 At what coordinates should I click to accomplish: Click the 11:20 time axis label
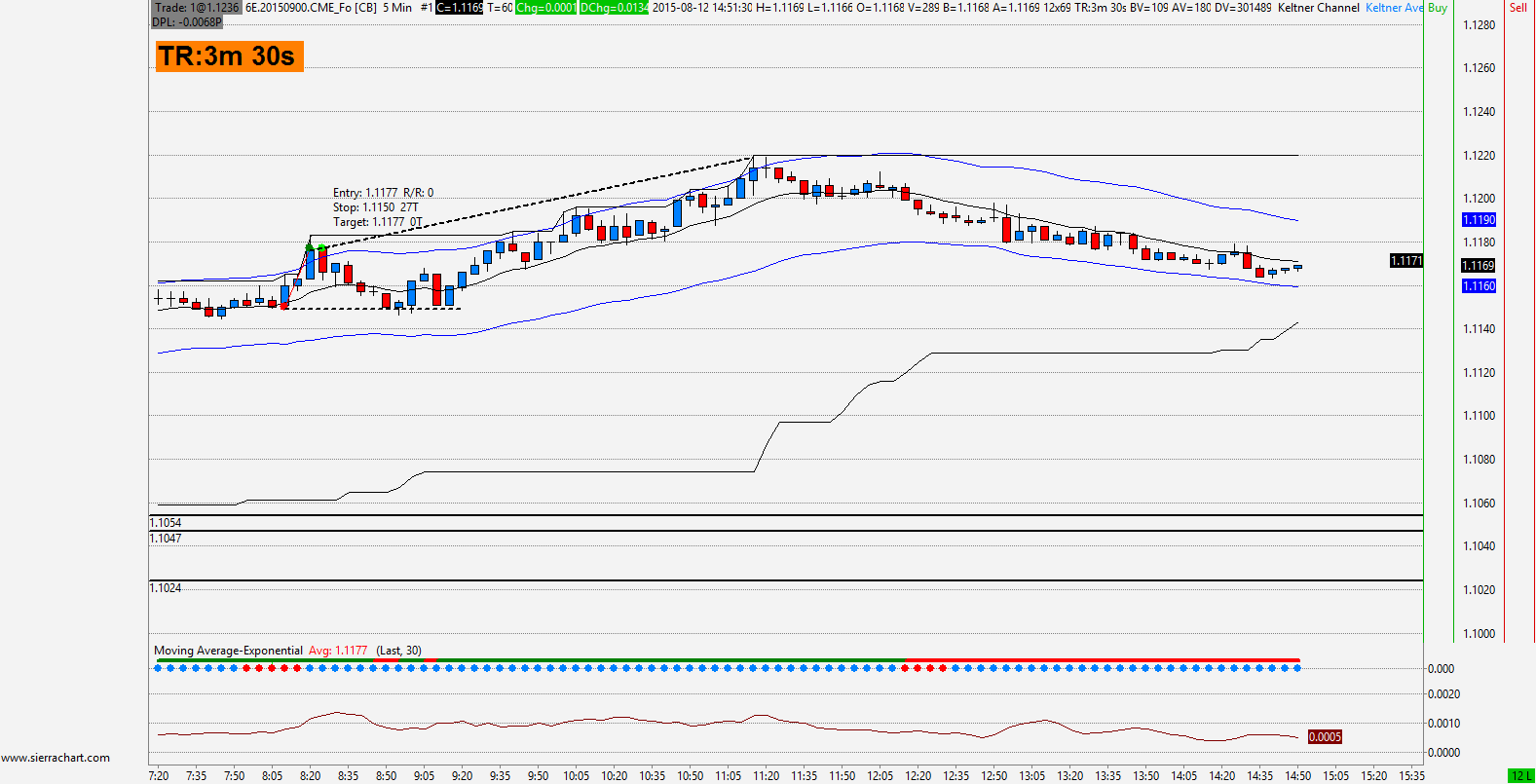(767, 776)
